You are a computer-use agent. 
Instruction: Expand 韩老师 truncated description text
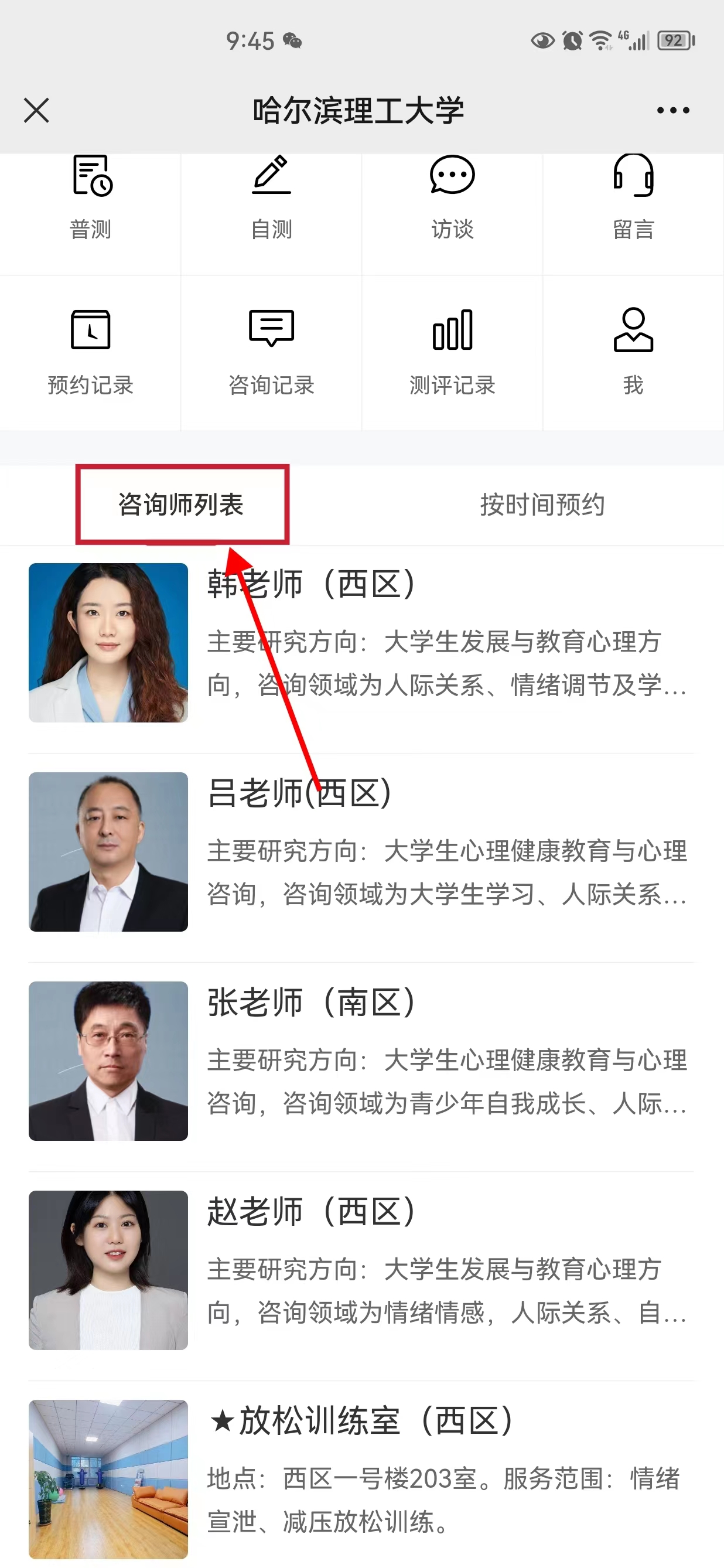click(x=447, y=663)
